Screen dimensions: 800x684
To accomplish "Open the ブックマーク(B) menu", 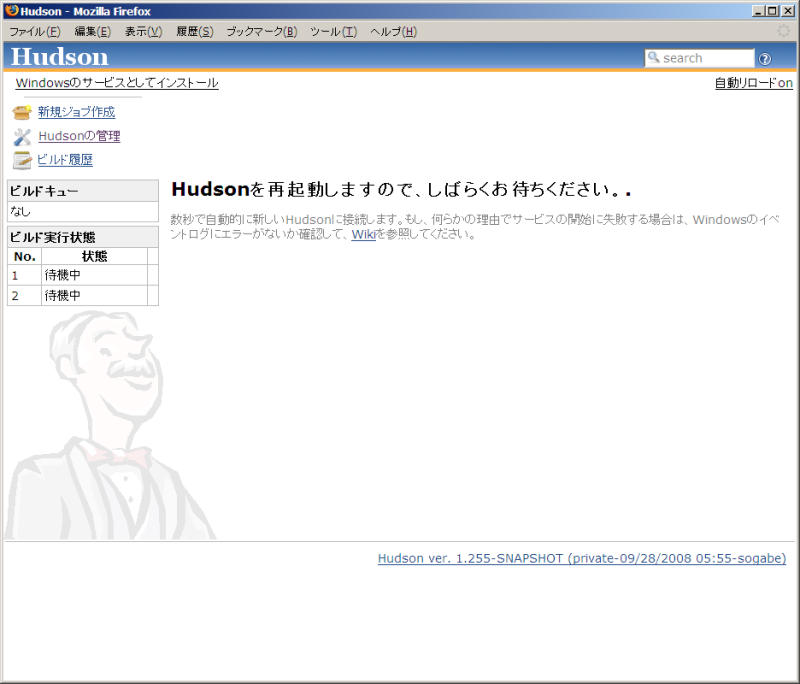I will [x=262, y=32].
